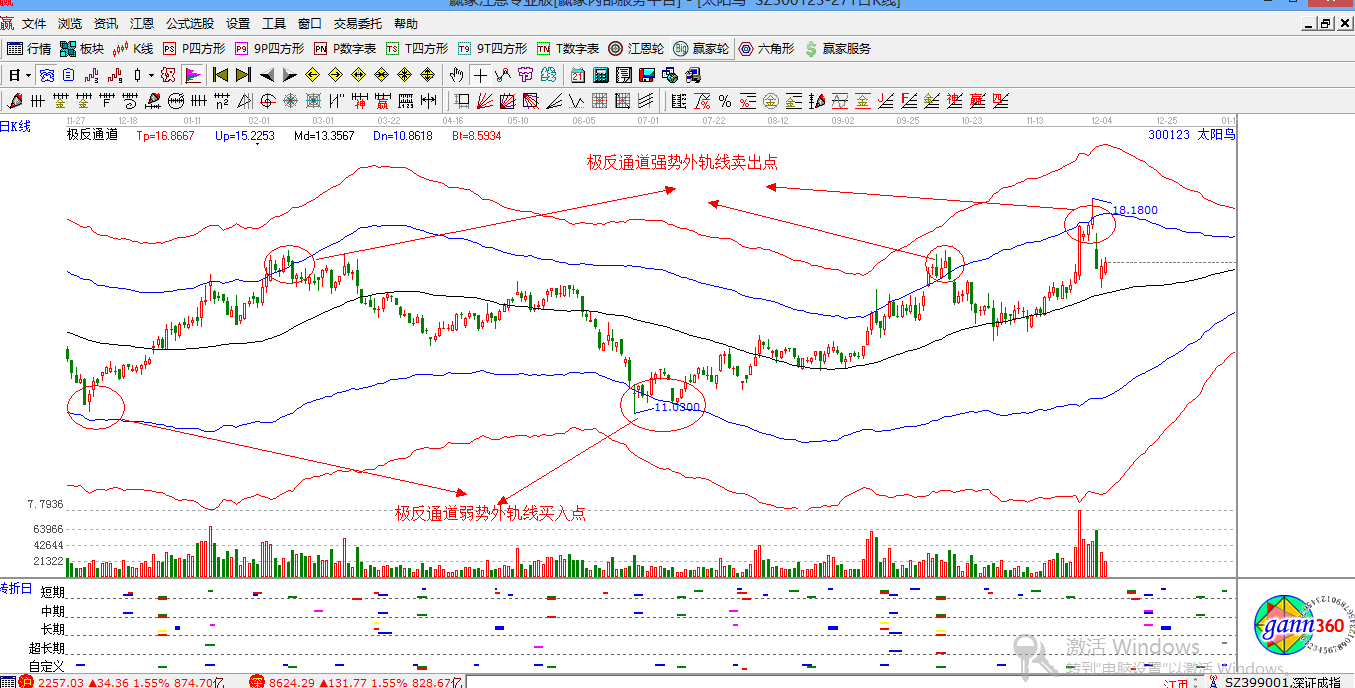Screen dimensions: 1355x688
Task: Open the calendar (21) toolbar icon
Action: [x=577, y=74]
